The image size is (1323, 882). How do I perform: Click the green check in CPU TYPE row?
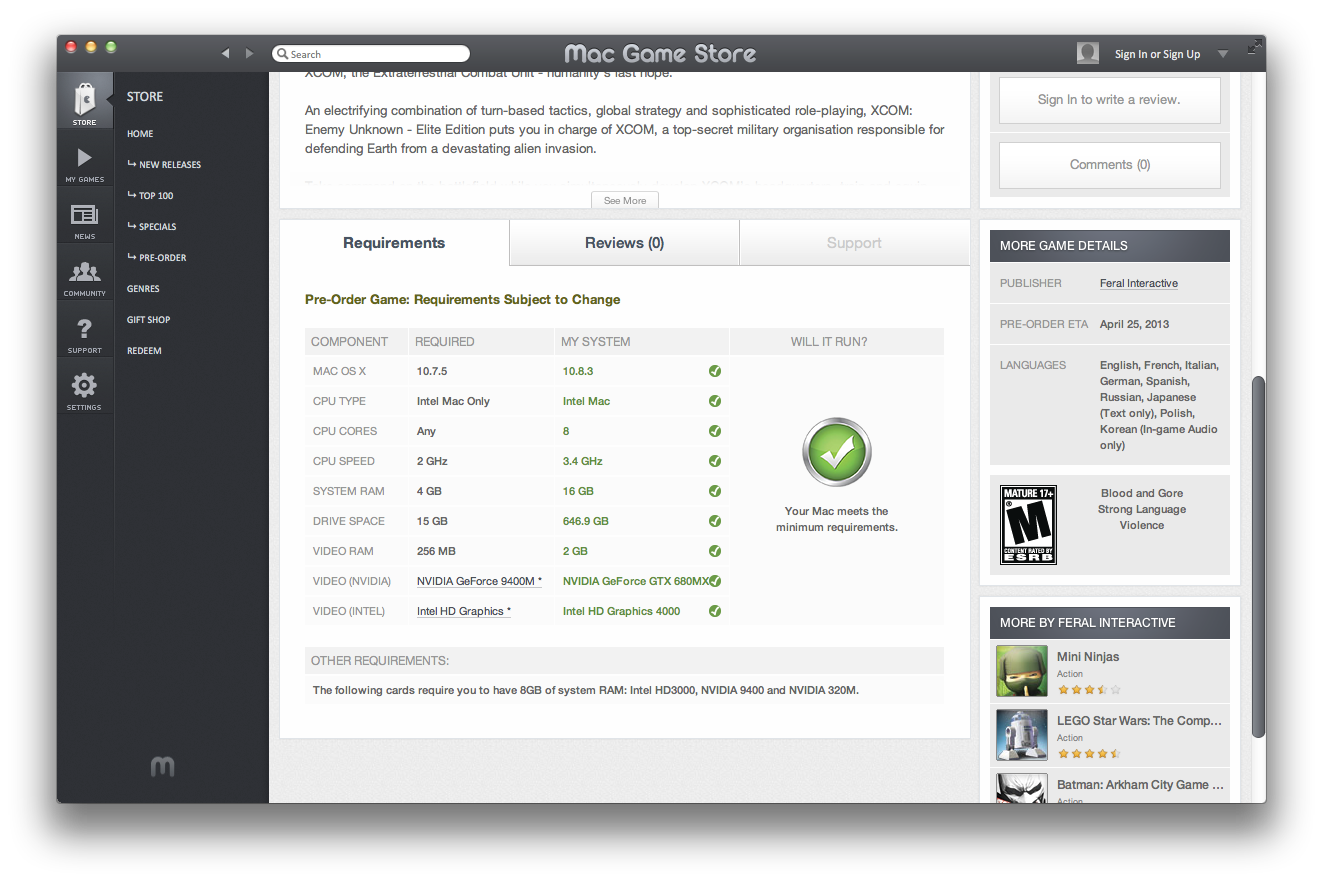[715, 401]
